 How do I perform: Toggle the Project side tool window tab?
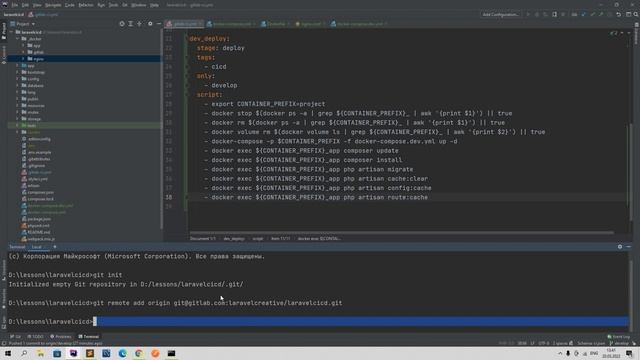[4, 31]
